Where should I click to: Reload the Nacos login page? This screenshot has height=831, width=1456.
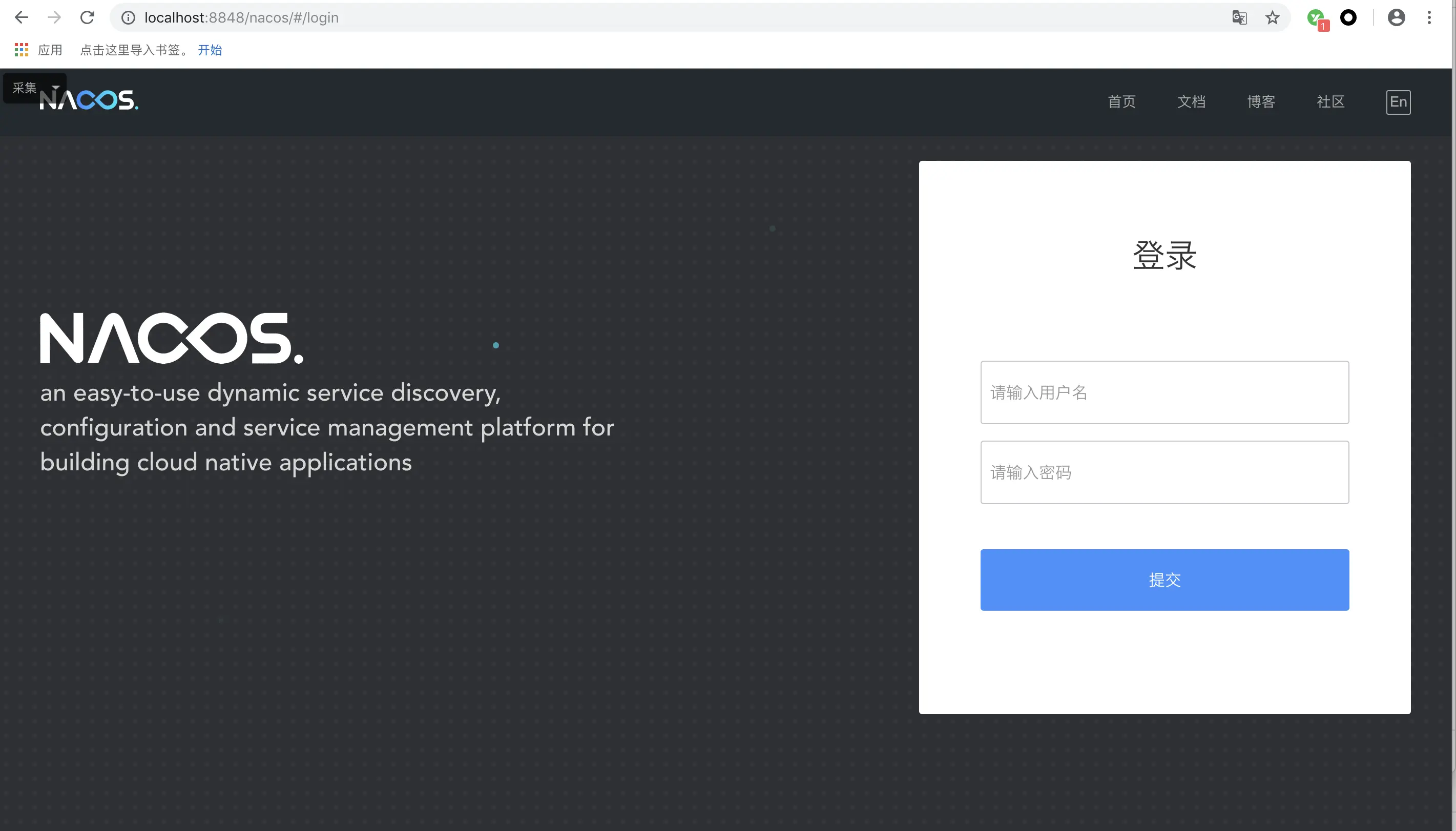(87, 18)
